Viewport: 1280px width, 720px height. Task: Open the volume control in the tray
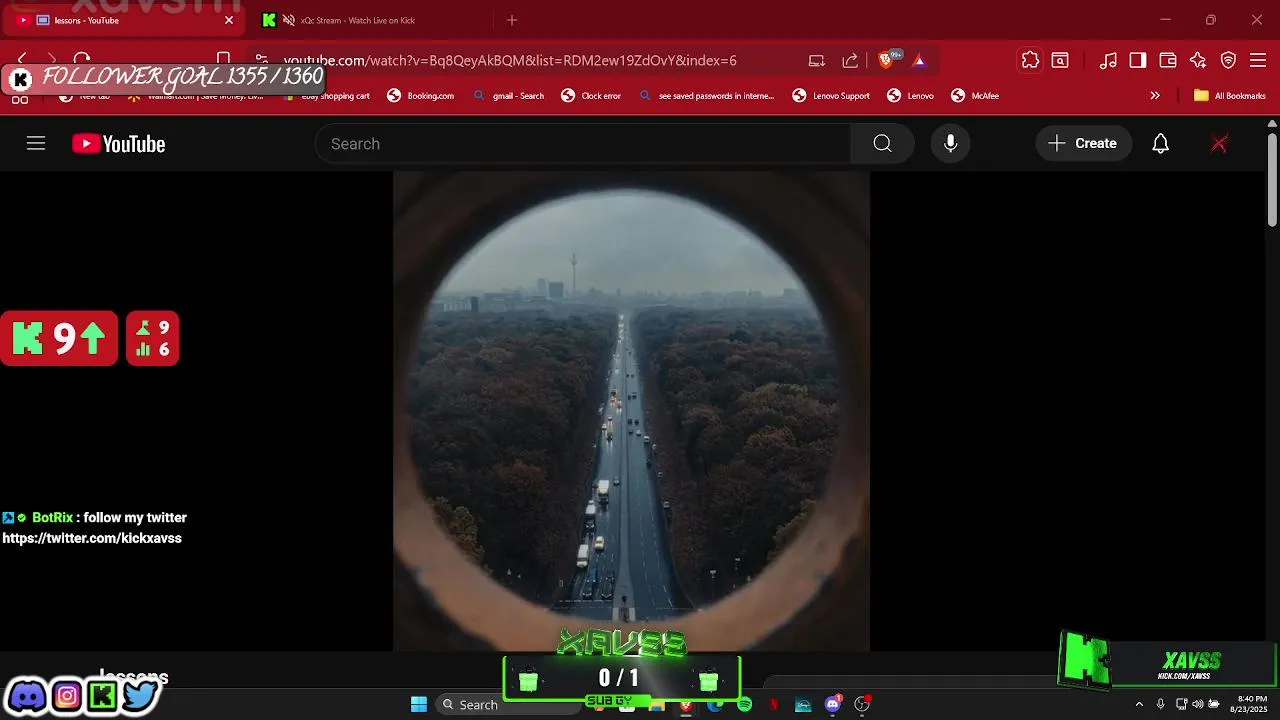[x=1197, y=704]
